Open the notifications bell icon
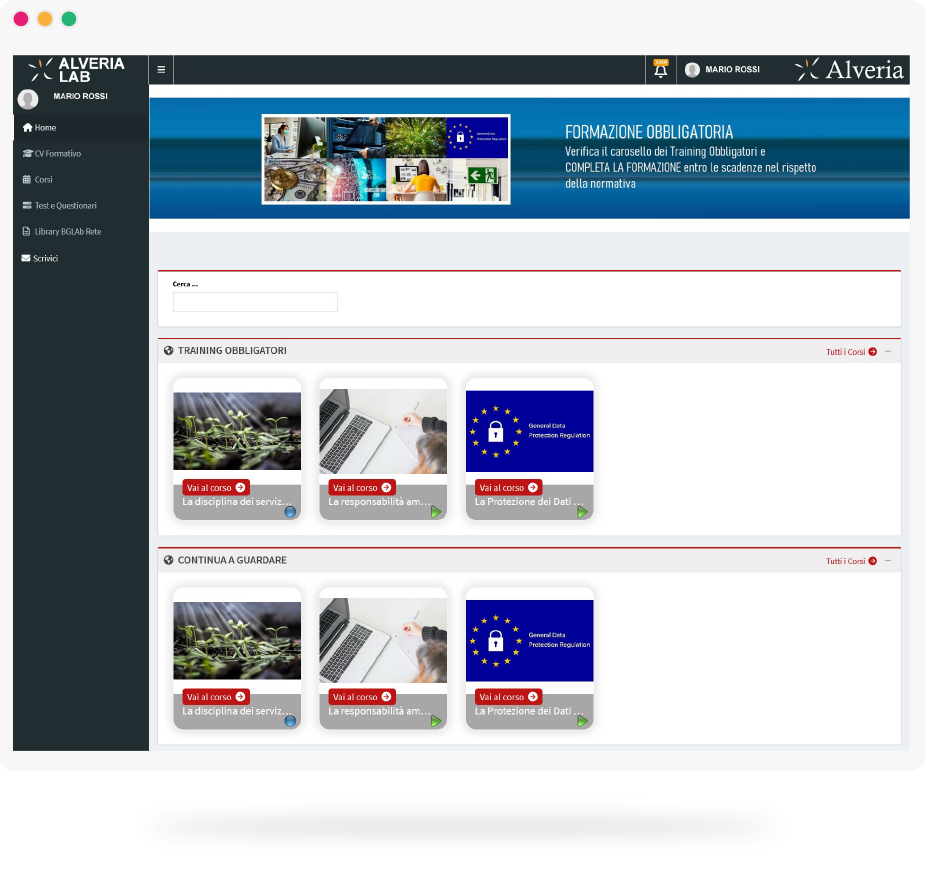926x870 pixels. (660, 70)
